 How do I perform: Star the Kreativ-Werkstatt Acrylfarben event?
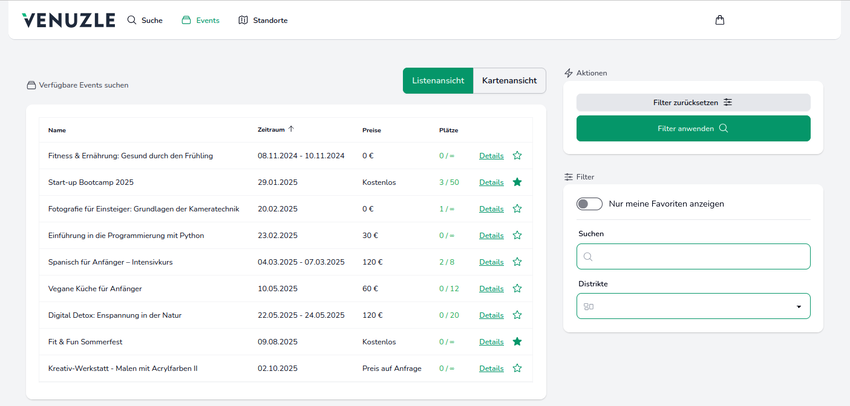click(x=517, y=368)
